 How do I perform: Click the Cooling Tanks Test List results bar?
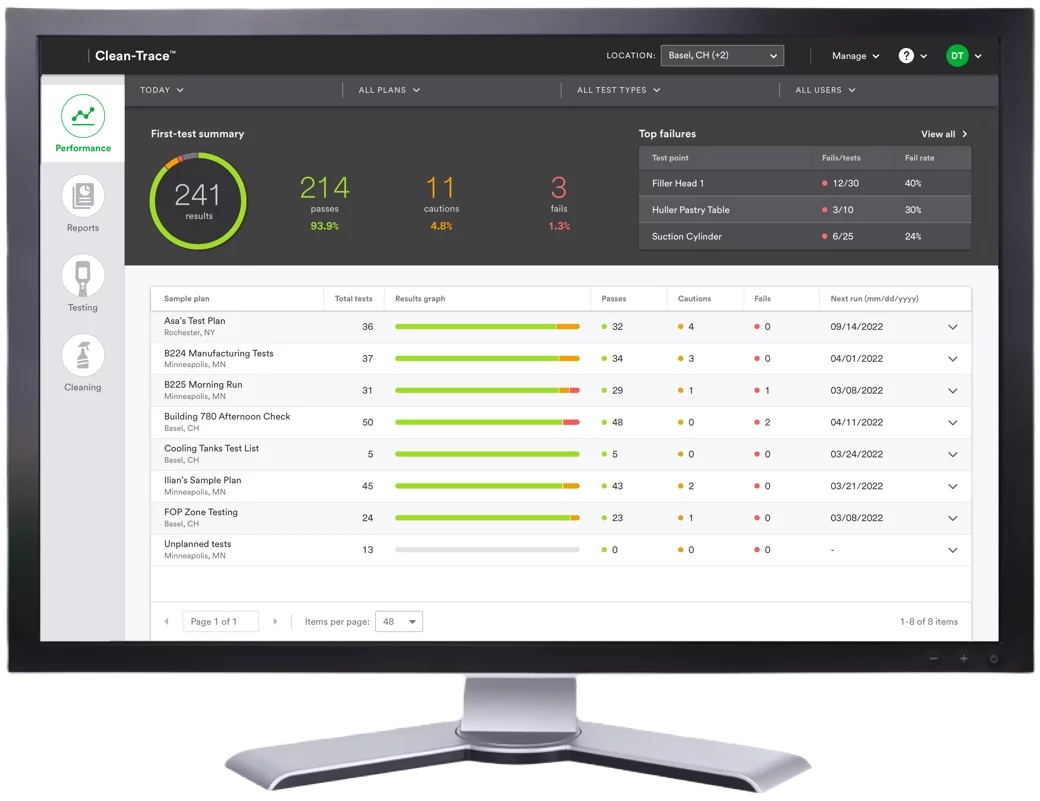[x=487, y=455]
